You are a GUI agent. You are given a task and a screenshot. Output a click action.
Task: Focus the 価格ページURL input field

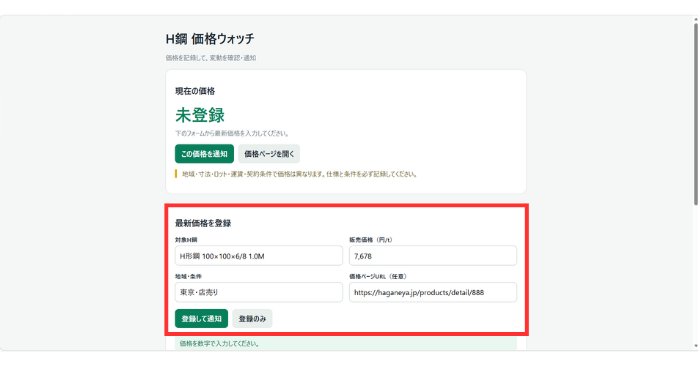(x=433, y=292)
